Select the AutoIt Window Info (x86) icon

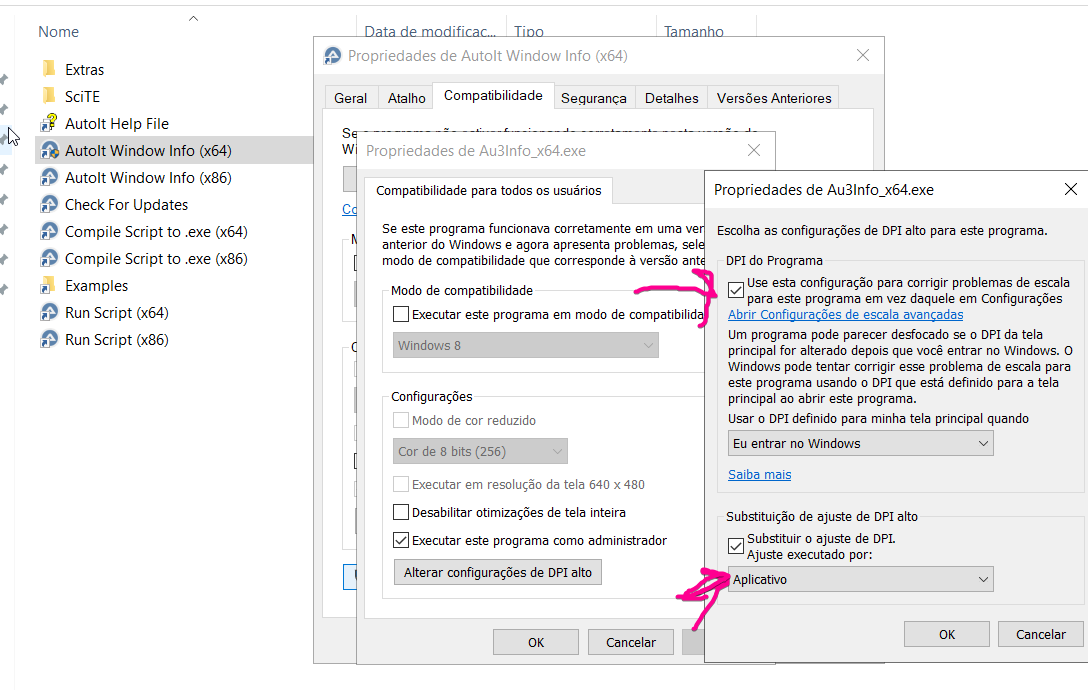[x=49, y=177]
